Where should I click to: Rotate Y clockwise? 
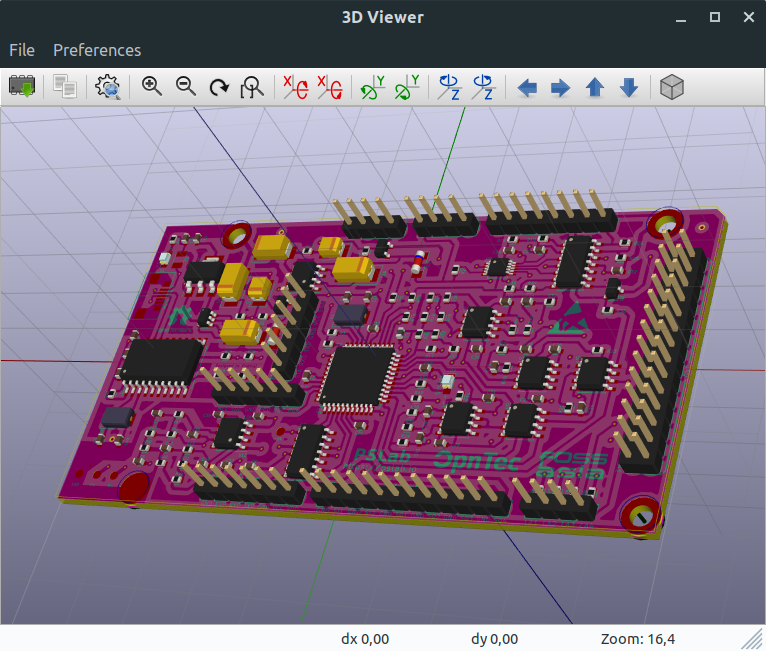pyautogui.click(x=372, y=88)
